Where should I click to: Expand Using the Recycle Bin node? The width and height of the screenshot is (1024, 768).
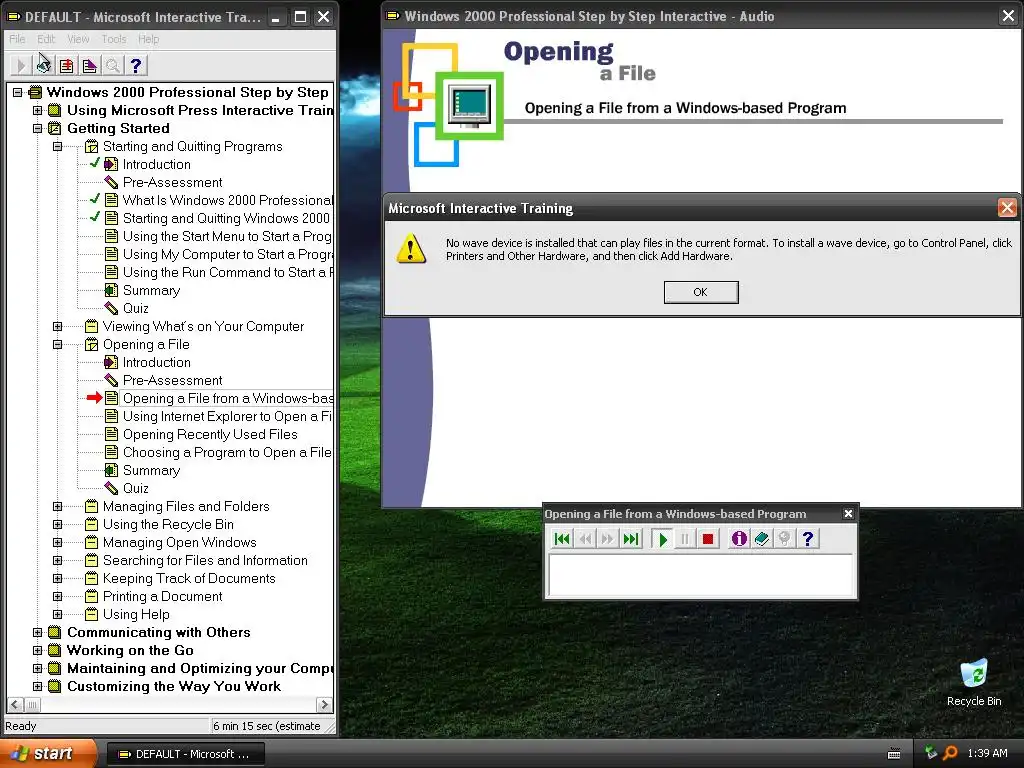pyautogui.click(x=57, y=524)
